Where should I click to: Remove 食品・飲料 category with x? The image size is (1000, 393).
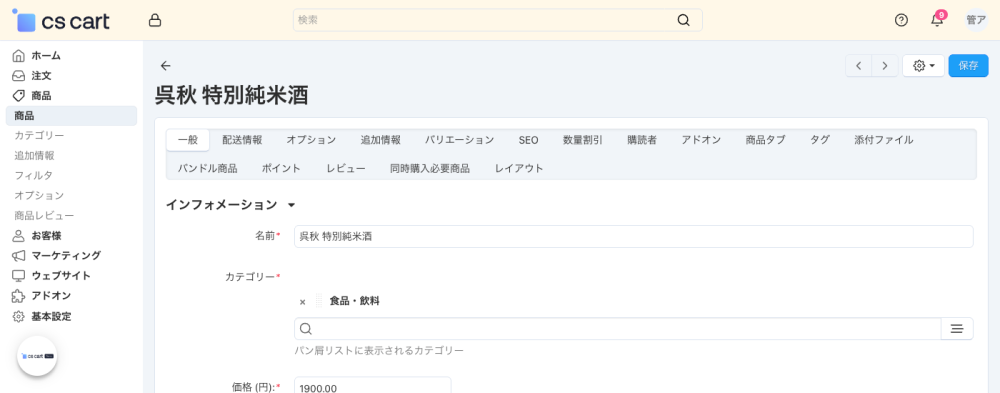pos(302,301)
